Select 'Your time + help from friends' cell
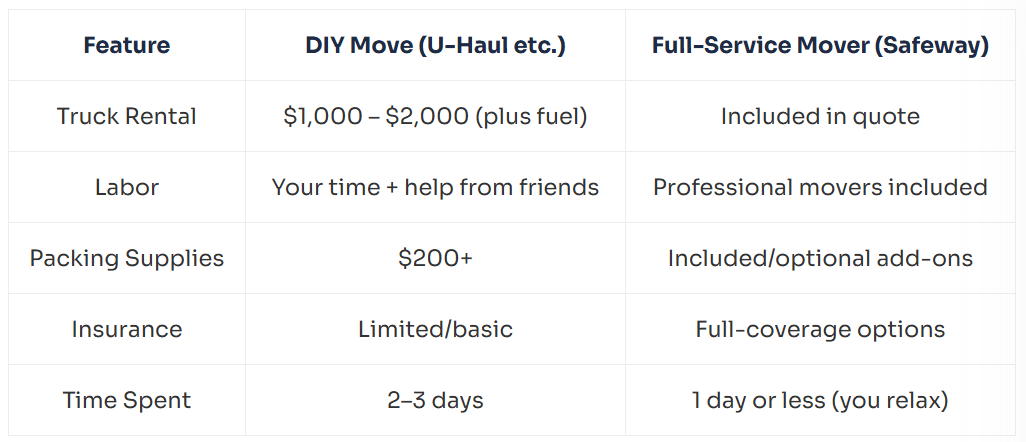The height and width of the screenshot is (442, 1026). tap(435, 187)
